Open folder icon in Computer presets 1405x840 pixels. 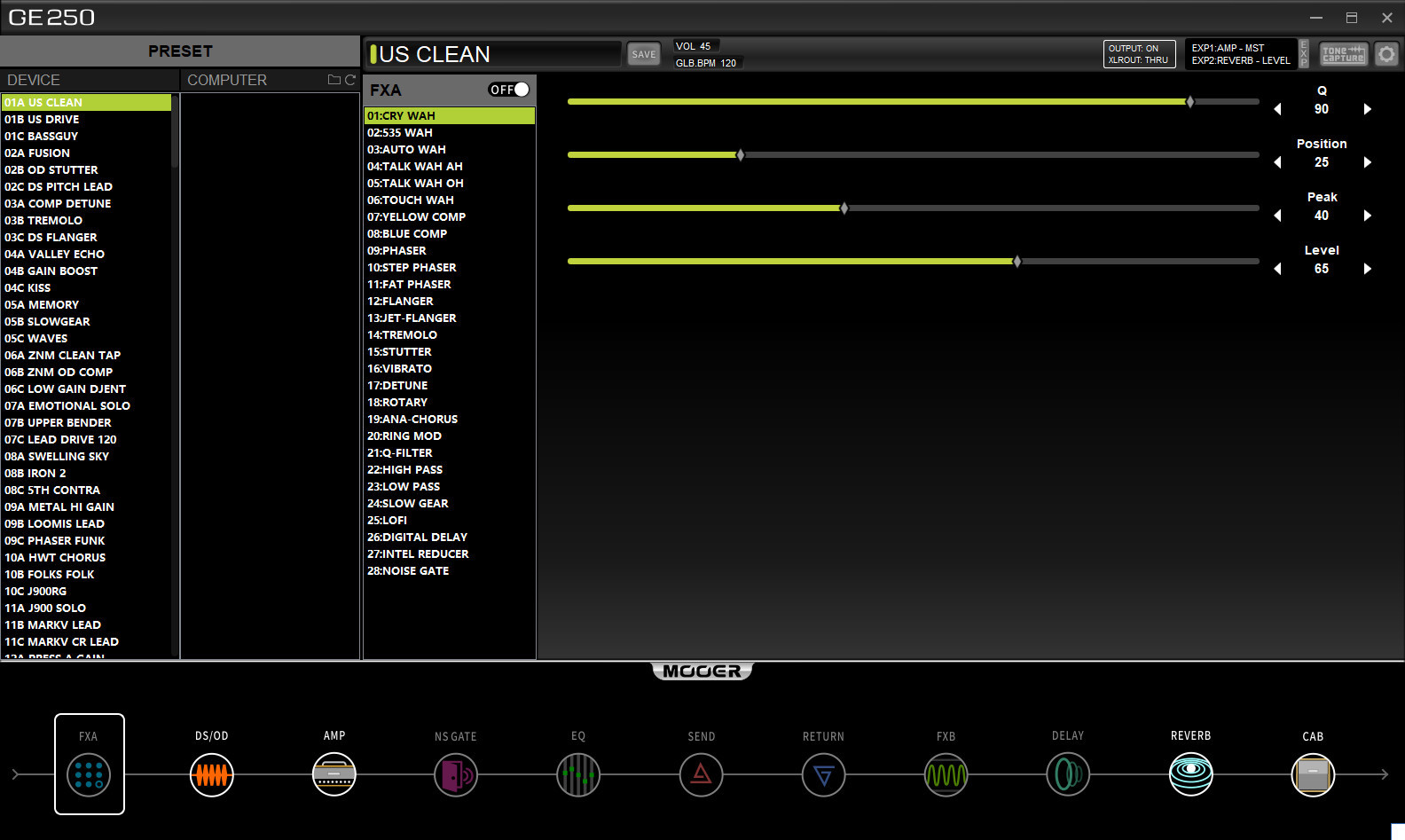[334, 80]
